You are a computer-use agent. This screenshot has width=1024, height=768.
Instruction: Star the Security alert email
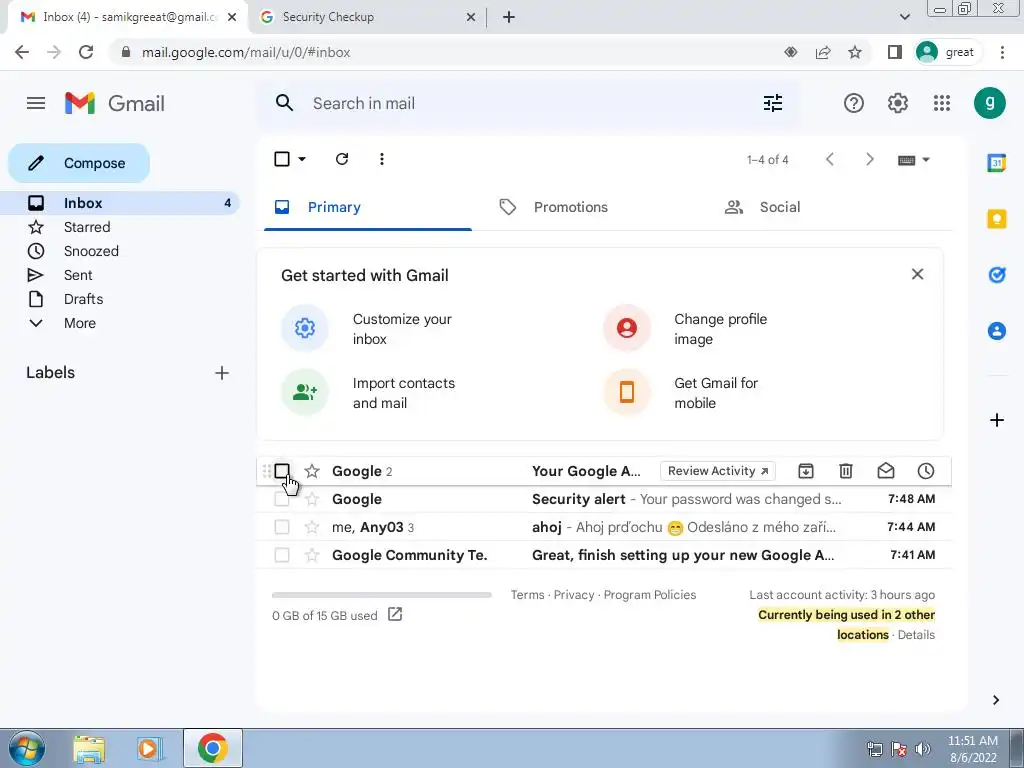point(312,499)
